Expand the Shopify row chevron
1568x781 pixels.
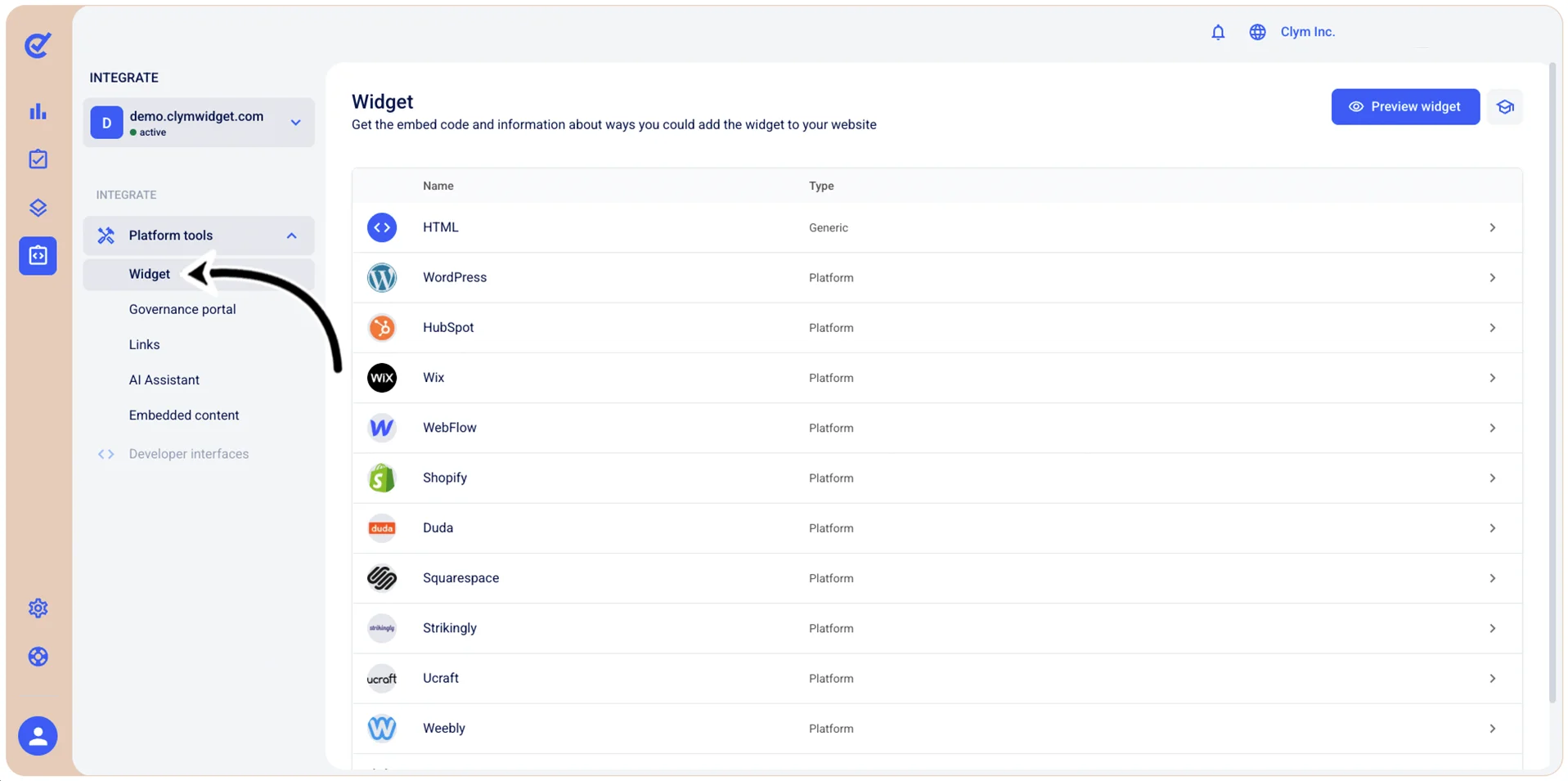[x=1493, y=478]
